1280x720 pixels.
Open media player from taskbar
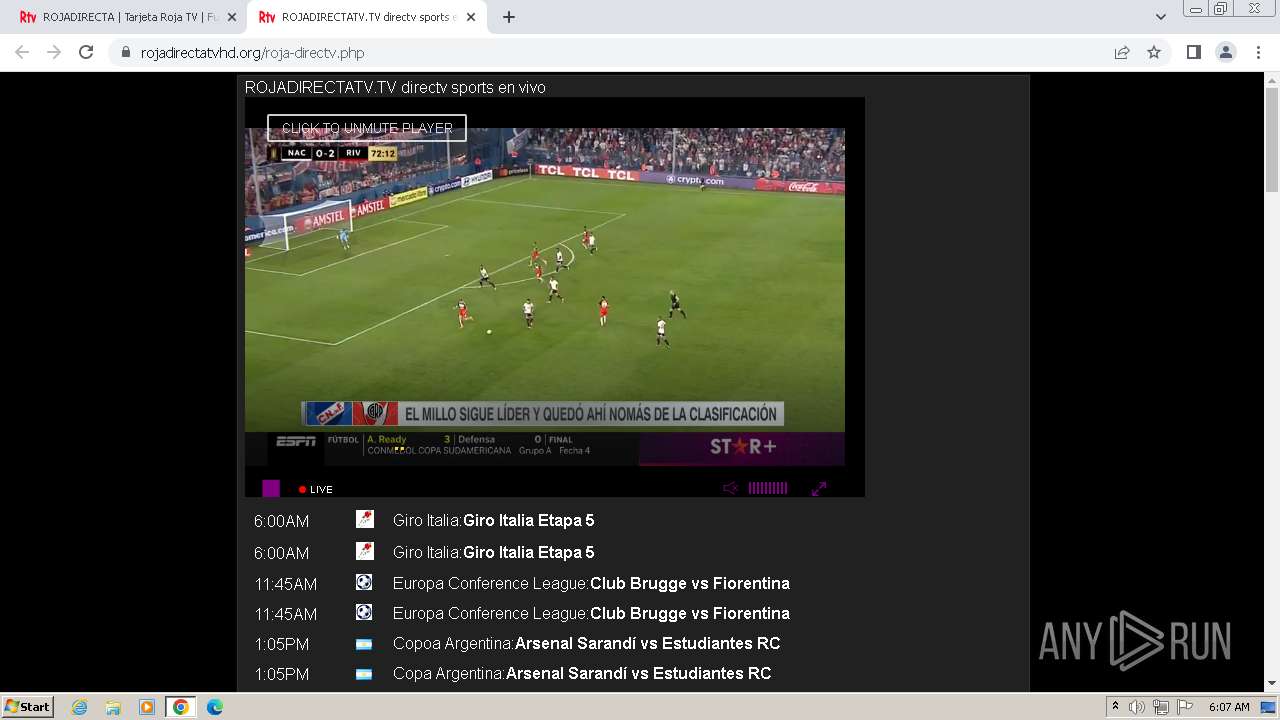coord(147,707)
